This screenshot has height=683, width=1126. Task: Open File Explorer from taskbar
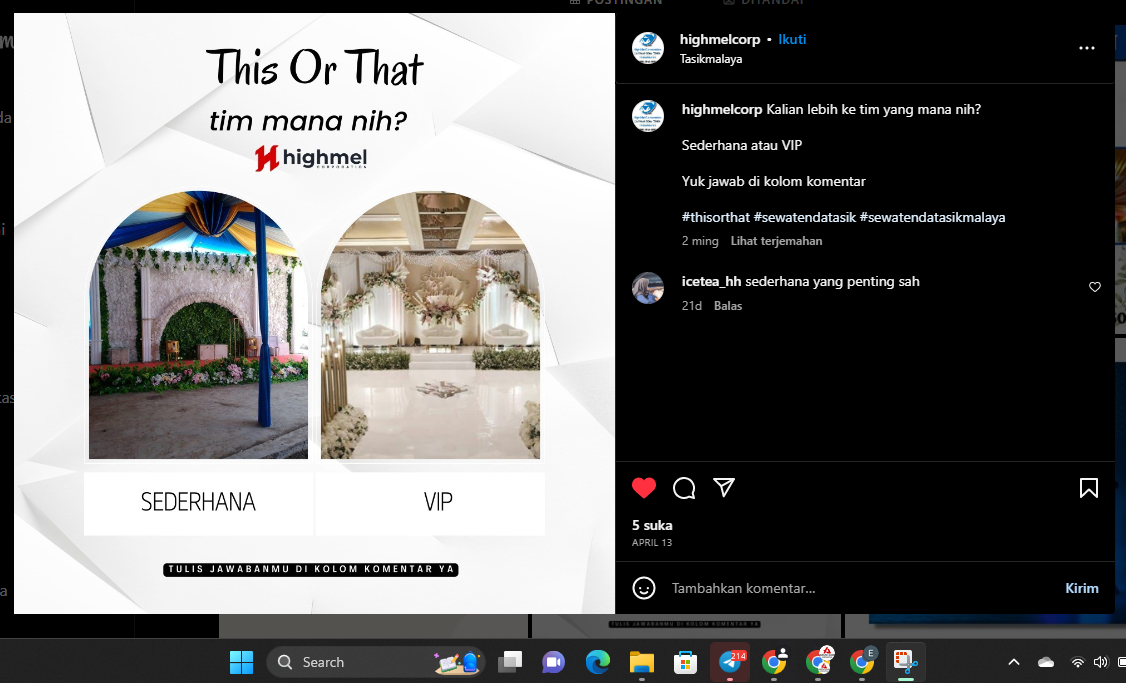pyautogui.click(x=641, y=662)
